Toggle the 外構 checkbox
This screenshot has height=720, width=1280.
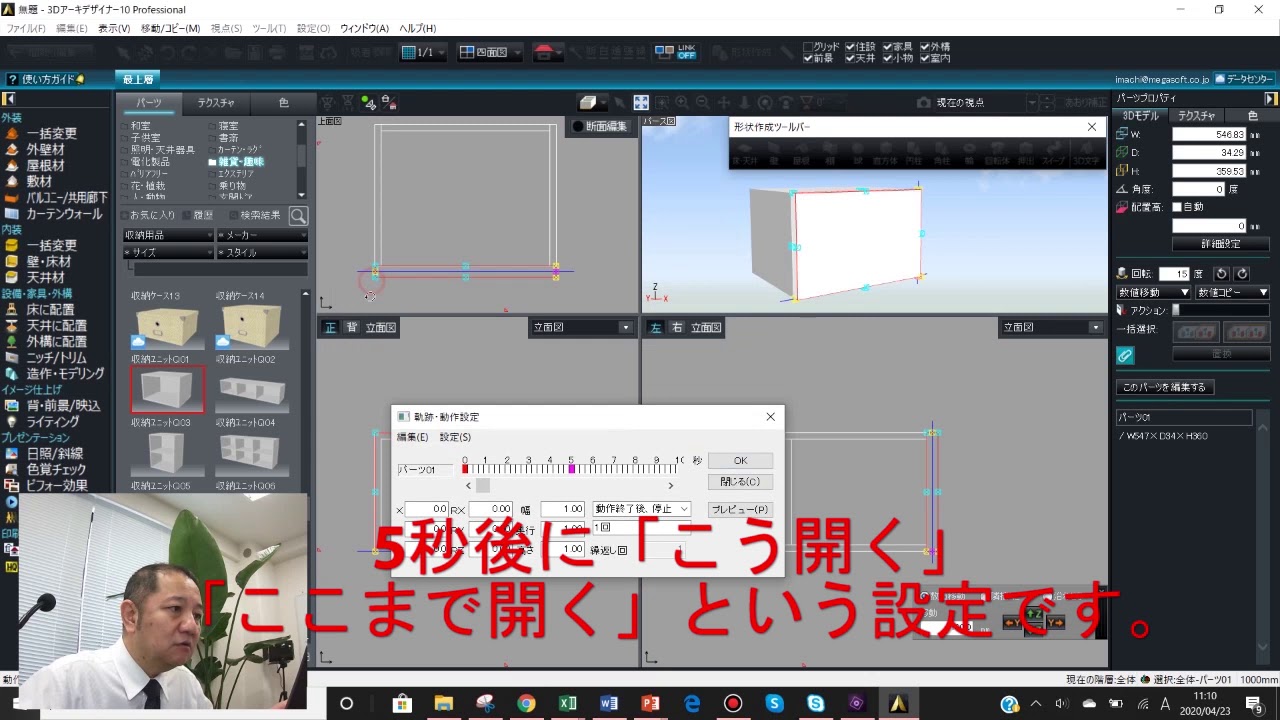tap(925, 47)
